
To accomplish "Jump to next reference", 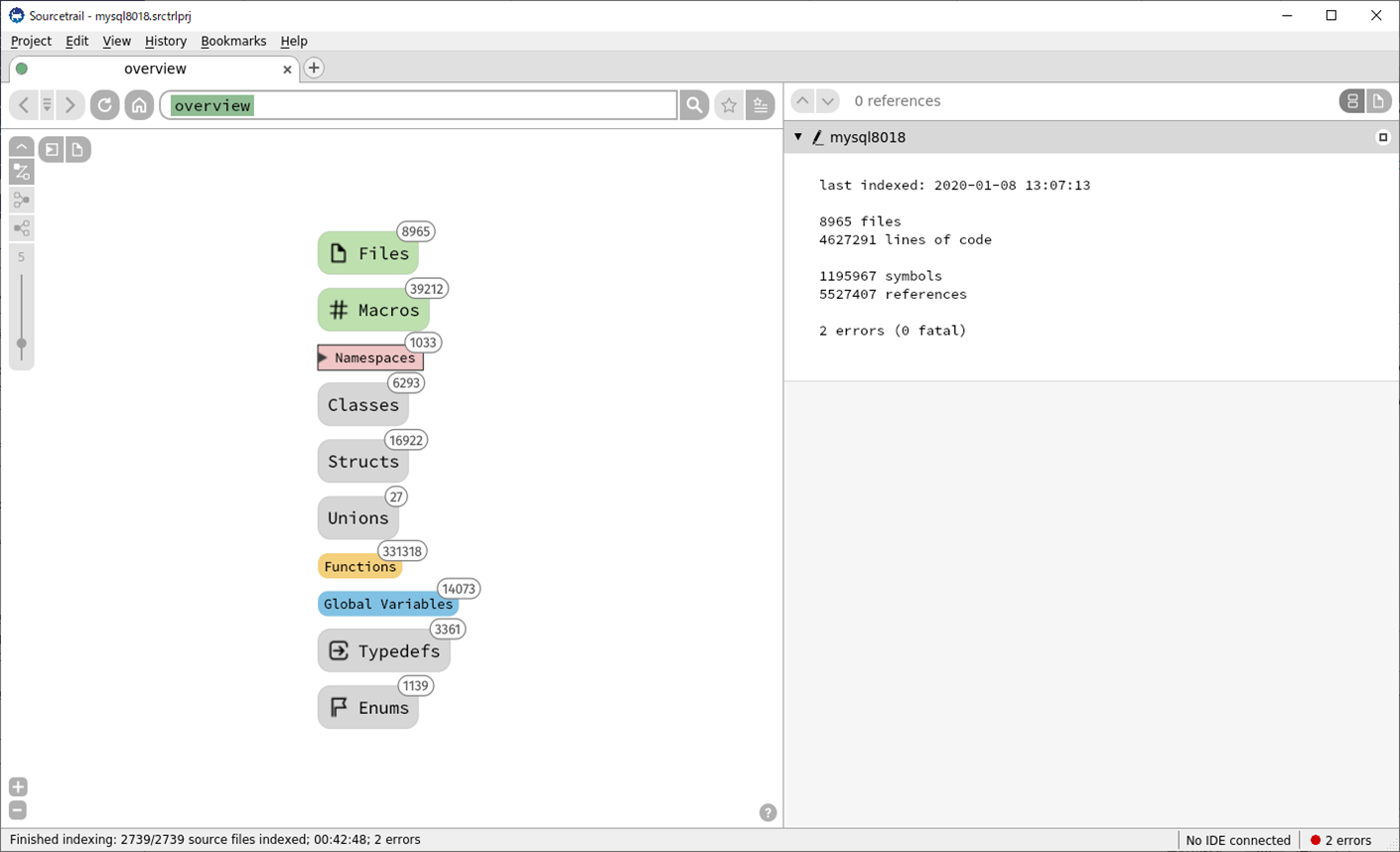I will (x=827, y=100).
